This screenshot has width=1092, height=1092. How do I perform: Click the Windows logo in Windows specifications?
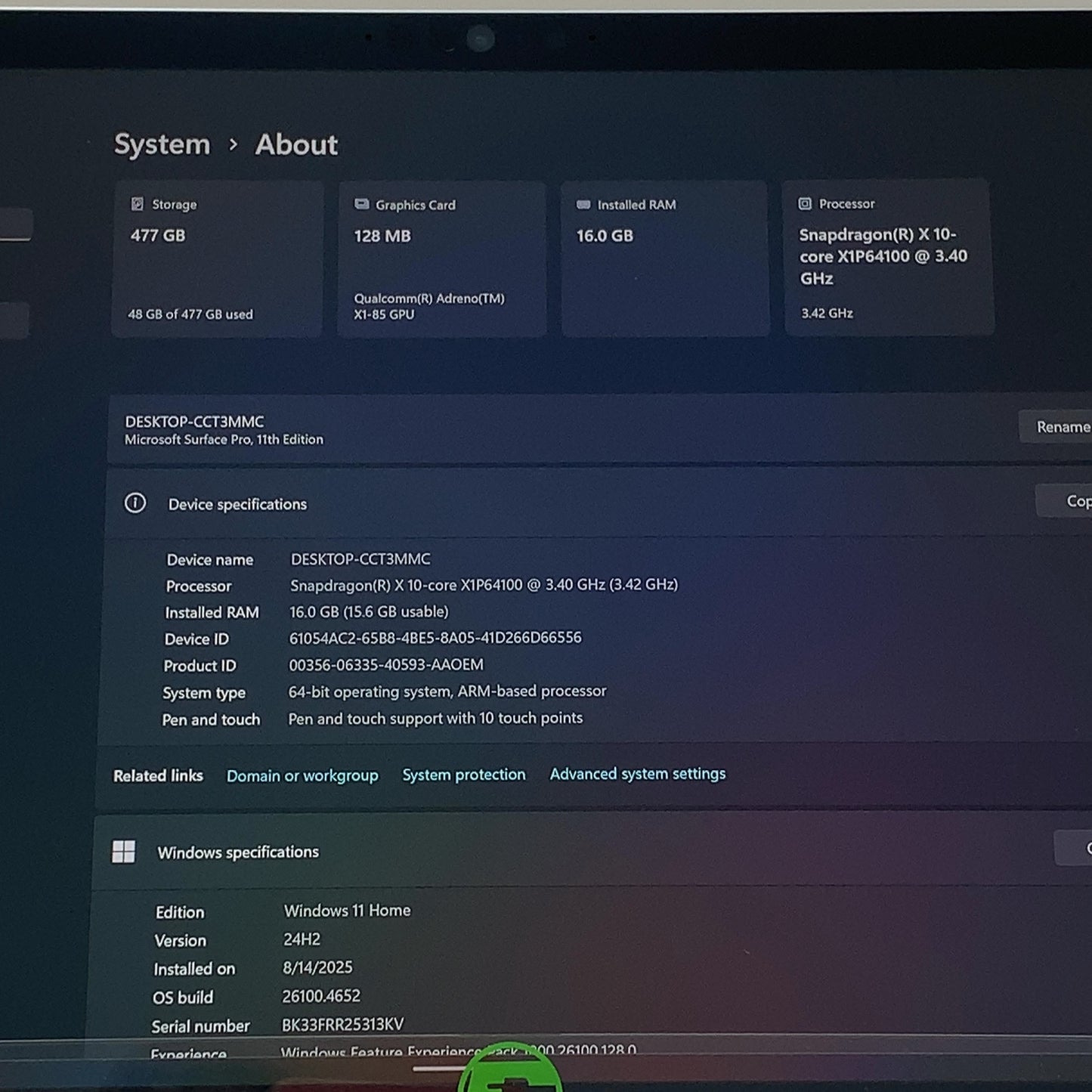pos(123,852)
